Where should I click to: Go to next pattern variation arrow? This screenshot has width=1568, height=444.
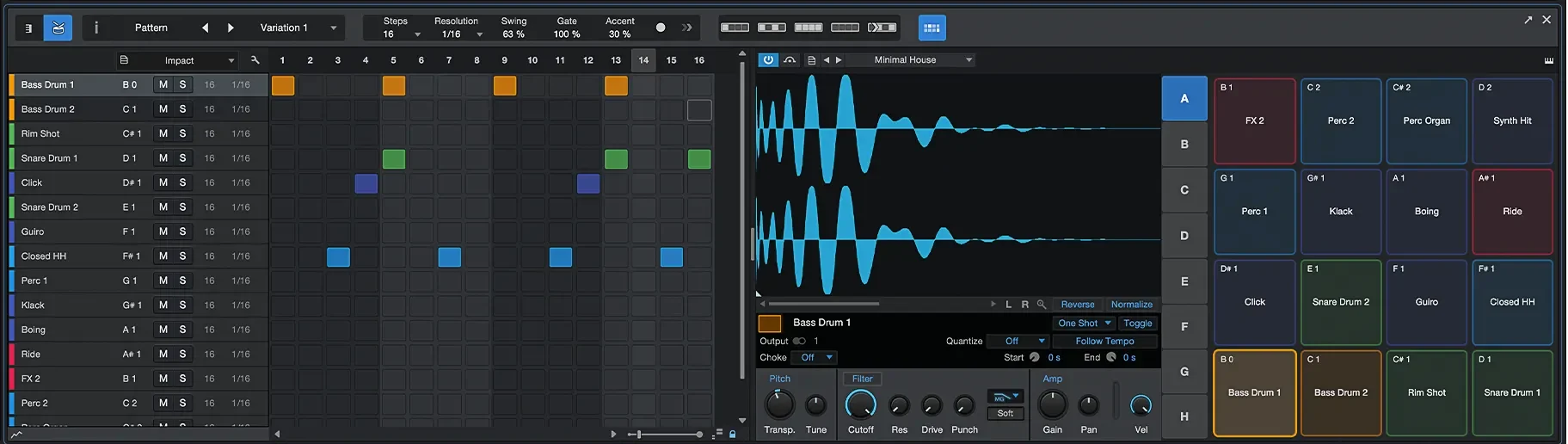pos(231,28)
